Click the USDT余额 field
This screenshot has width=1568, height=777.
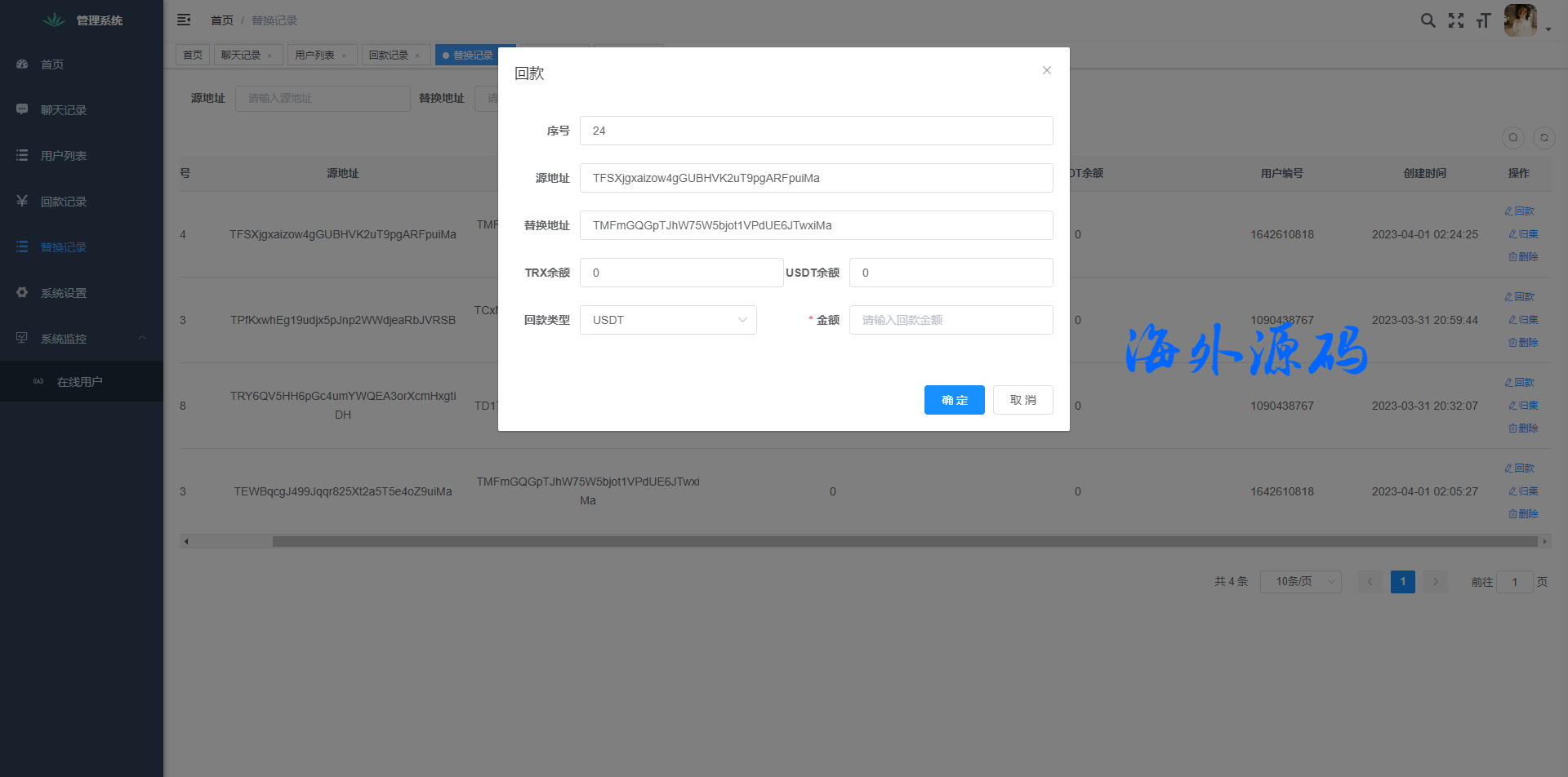pyautogui.click(x=951, y=273)
